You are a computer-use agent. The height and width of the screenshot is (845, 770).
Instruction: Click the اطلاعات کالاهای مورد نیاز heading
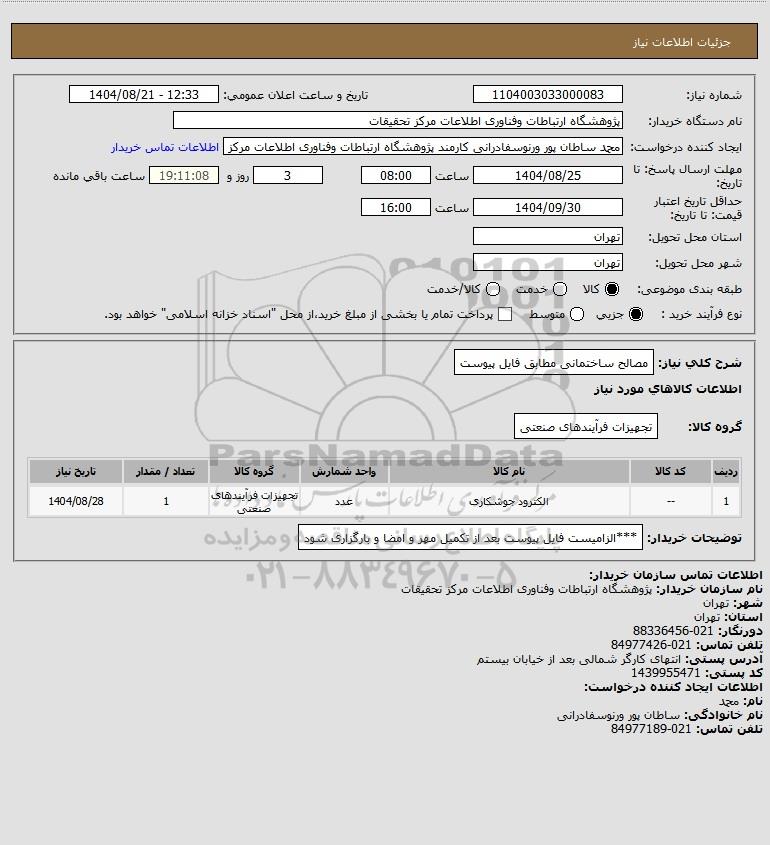point(668,389)
